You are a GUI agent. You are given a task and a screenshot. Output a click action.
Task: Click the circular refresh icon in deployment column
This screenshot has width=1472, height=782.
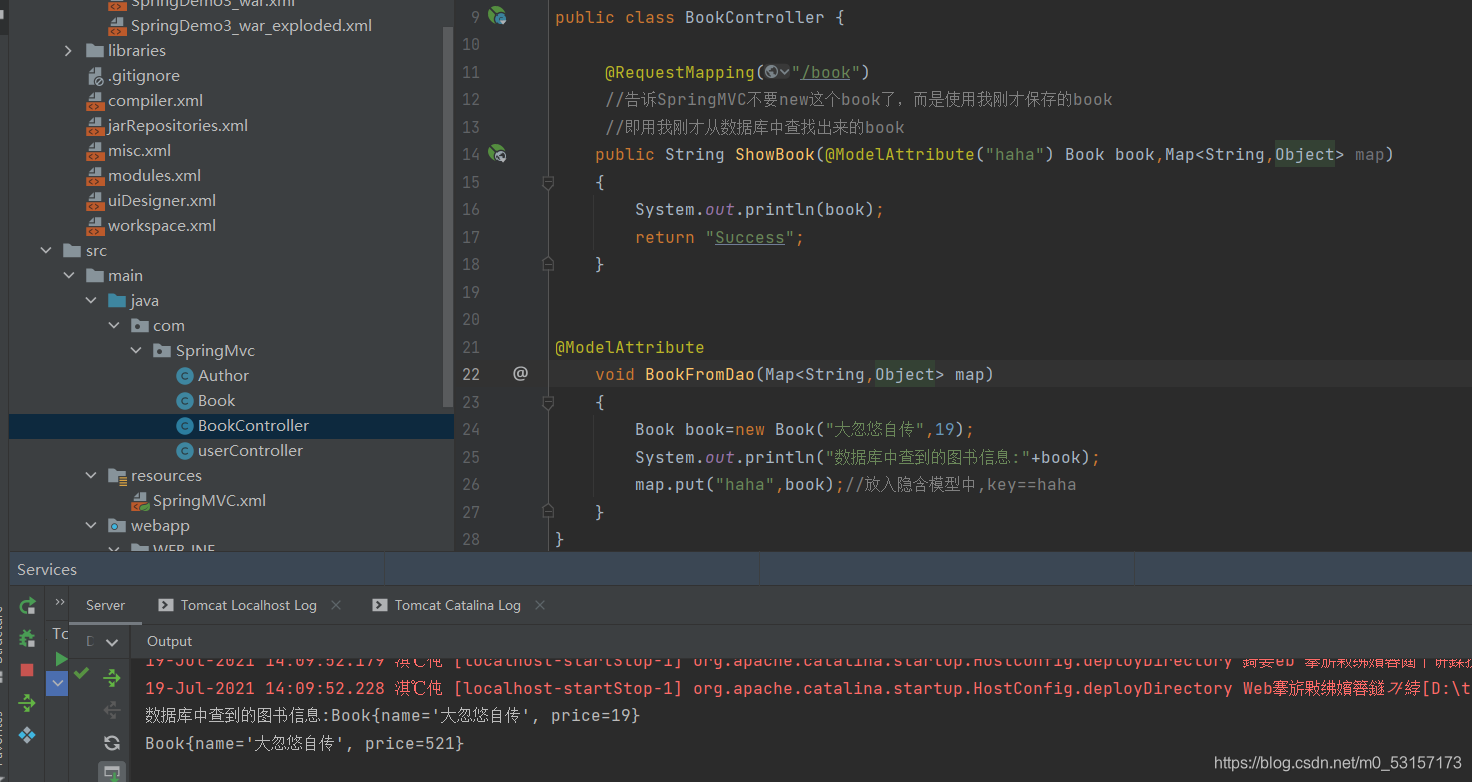(112, 743)
